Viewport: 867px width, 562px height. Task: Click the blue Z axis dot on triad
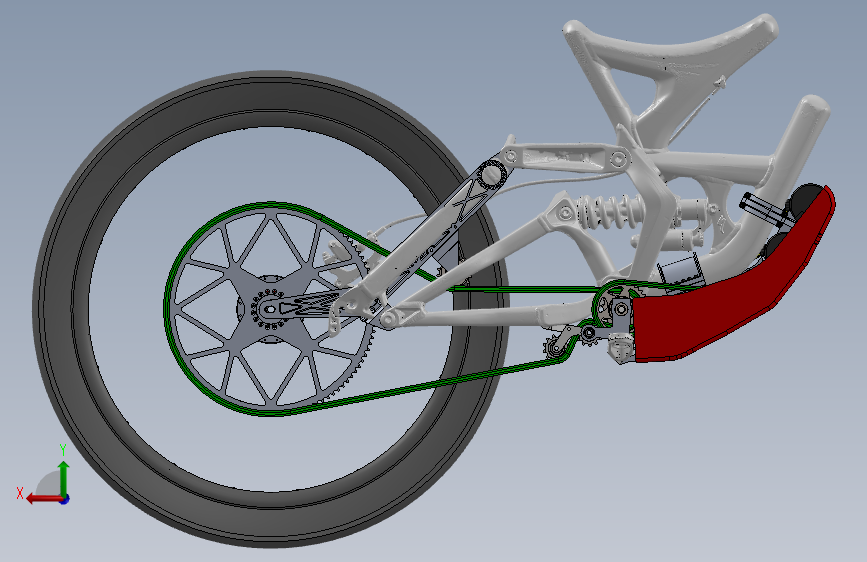(x=65, y=499)
